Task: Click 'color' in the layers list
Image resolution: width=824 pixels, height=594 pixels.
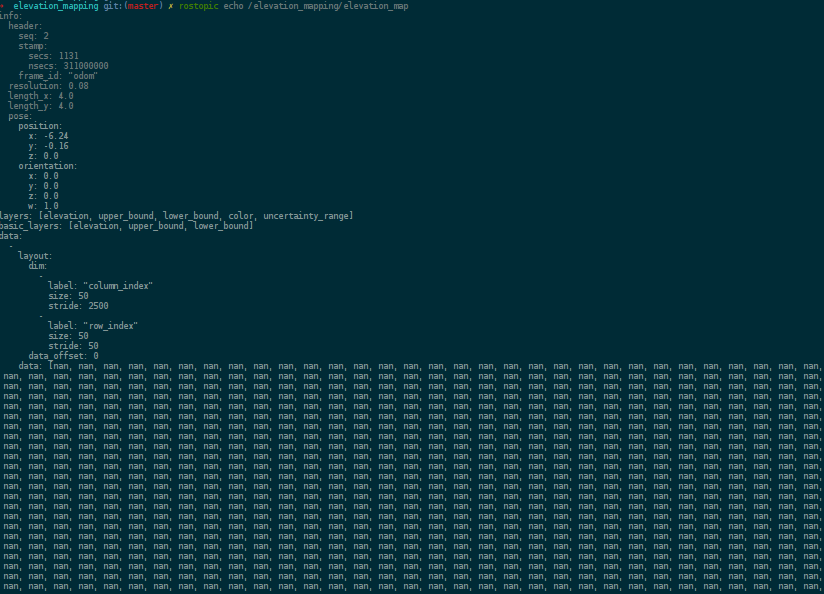Action: tap(241, 216)
